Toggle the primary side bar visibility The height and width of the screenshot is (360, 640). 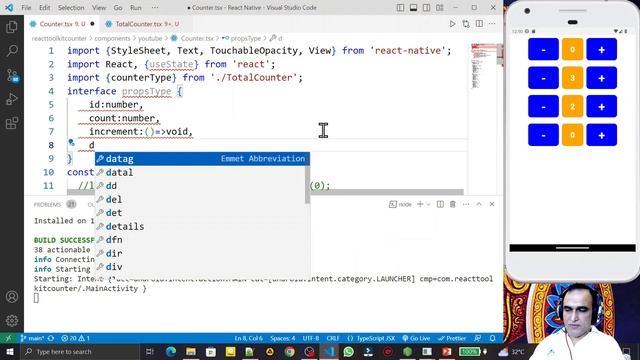point(400,8)
